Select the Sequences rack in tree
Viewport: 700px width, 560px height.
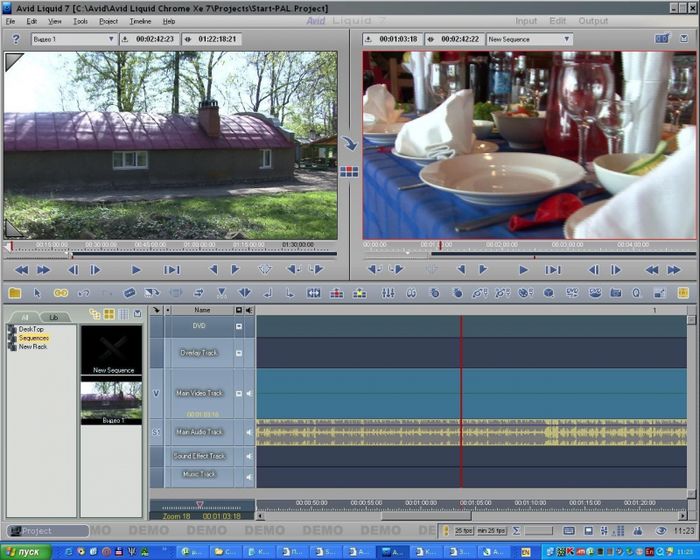point(33,338)
